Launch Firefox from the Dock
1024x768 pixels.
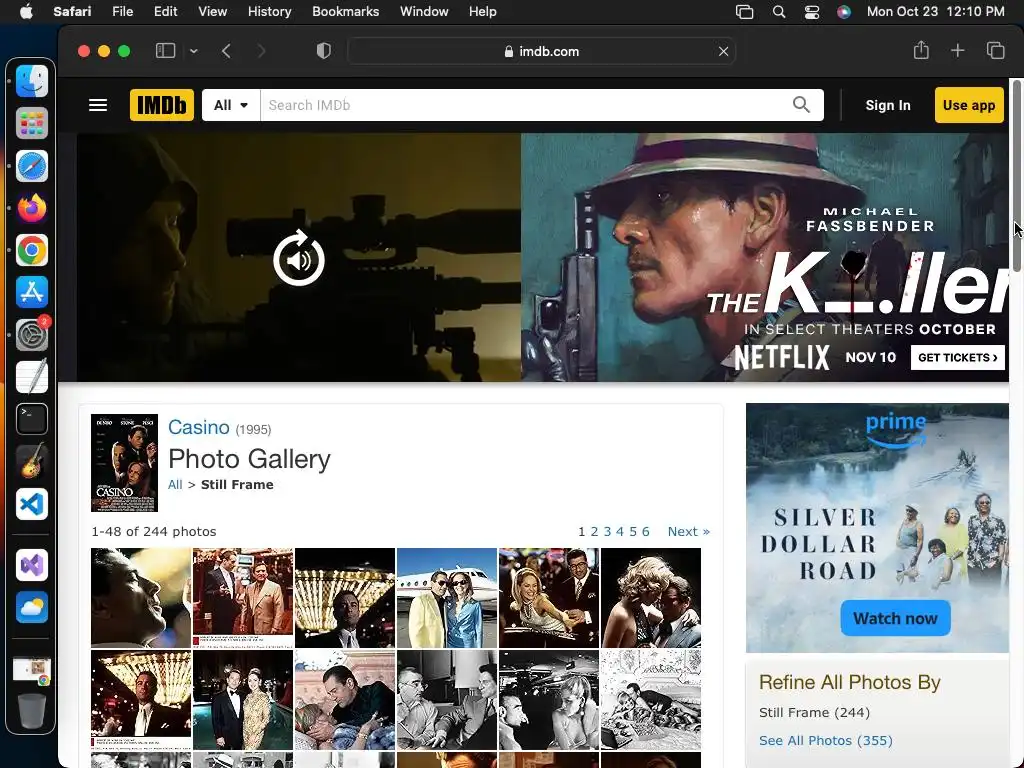click(x=32, y=208)
